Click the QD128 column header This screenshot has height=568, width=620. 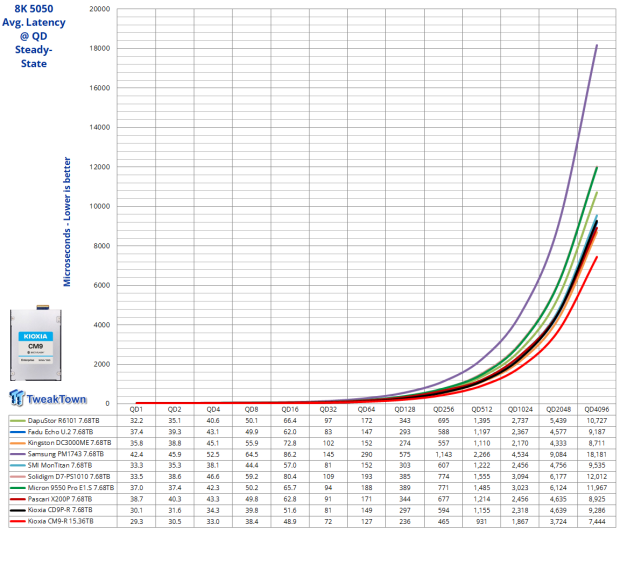[405, 409]
